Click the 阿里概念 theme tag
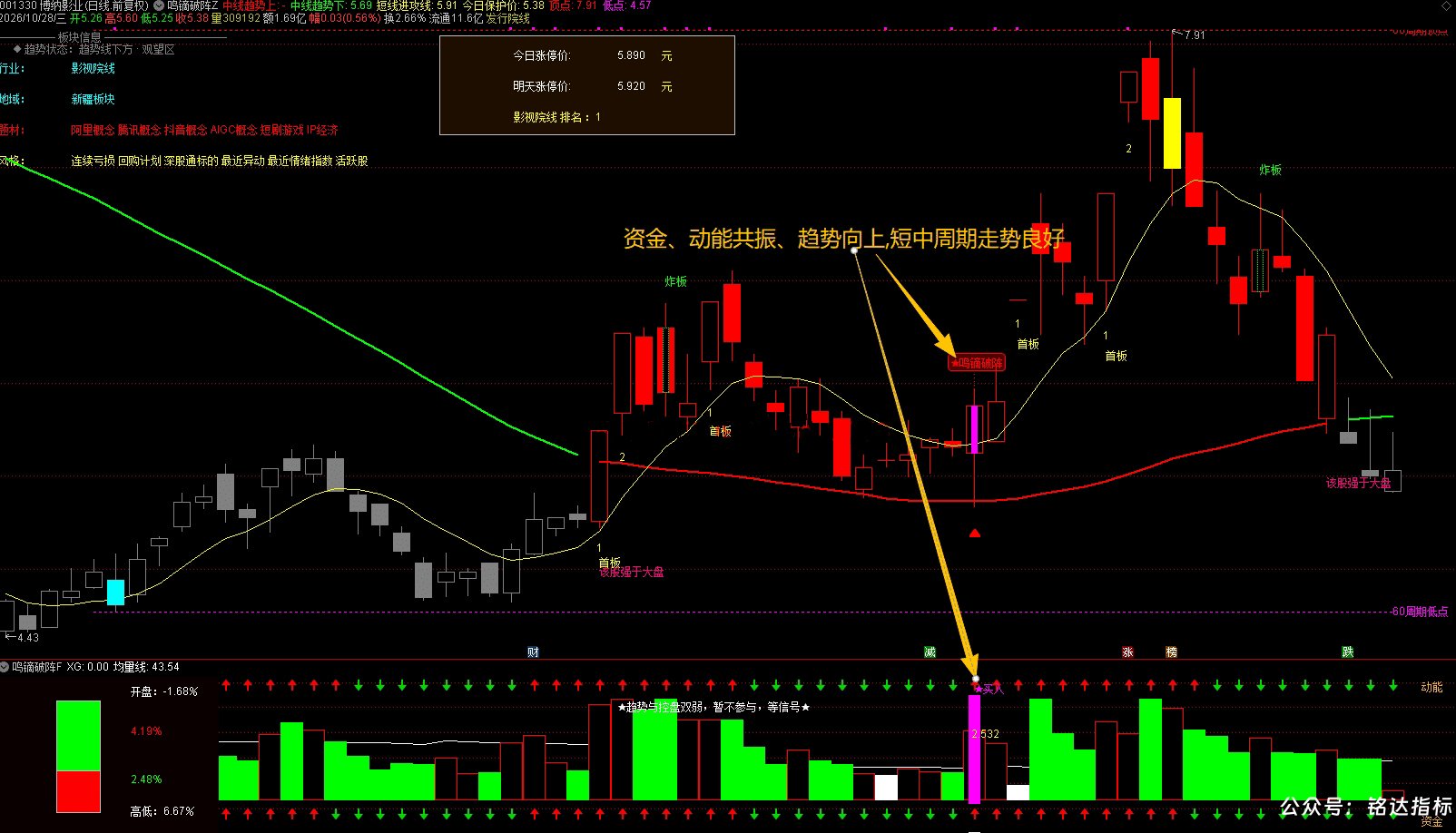 (93, 130)
